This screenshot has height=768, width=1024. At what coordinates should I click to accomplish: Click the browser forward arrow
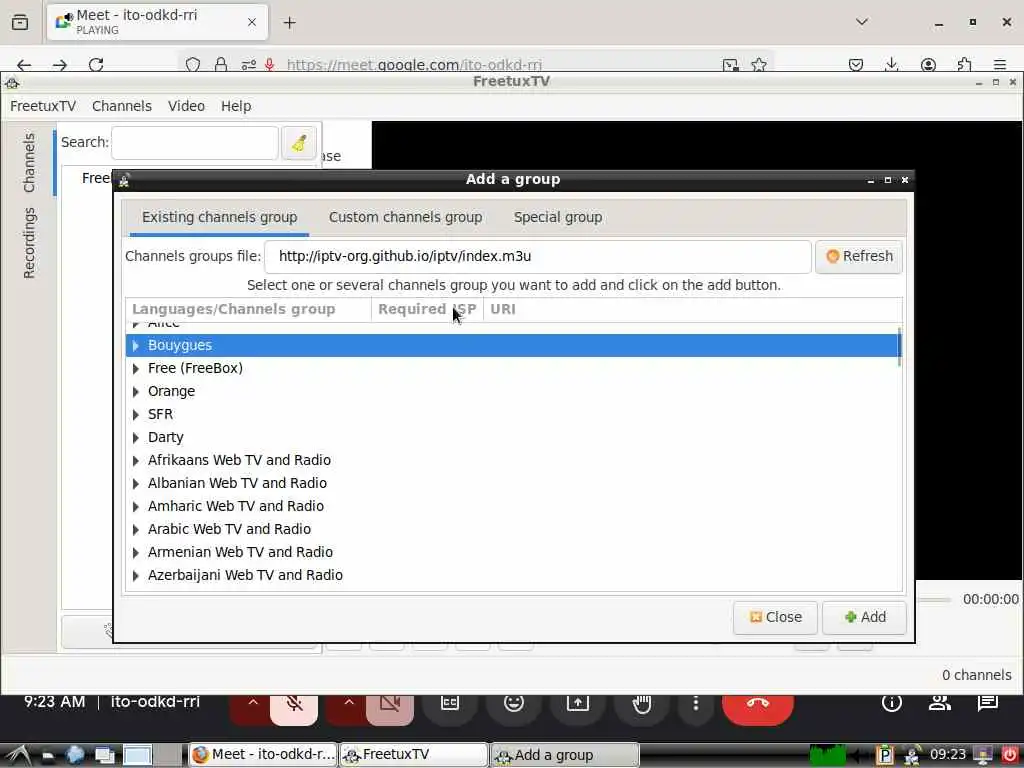(x=60, y=65)
